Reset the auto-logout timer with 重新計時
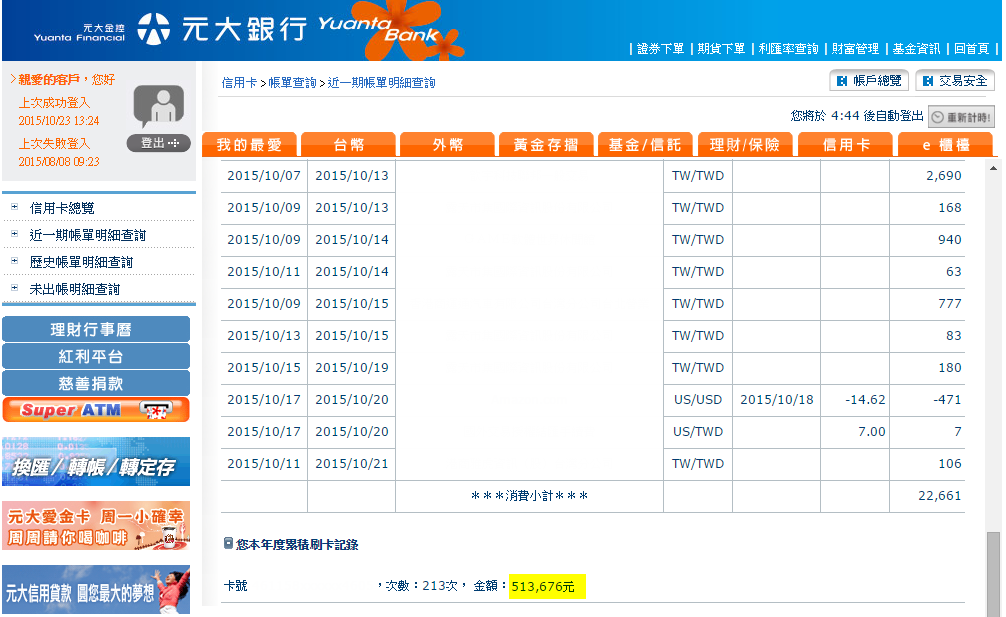The image size is (1006, 617). pos(960,116)
